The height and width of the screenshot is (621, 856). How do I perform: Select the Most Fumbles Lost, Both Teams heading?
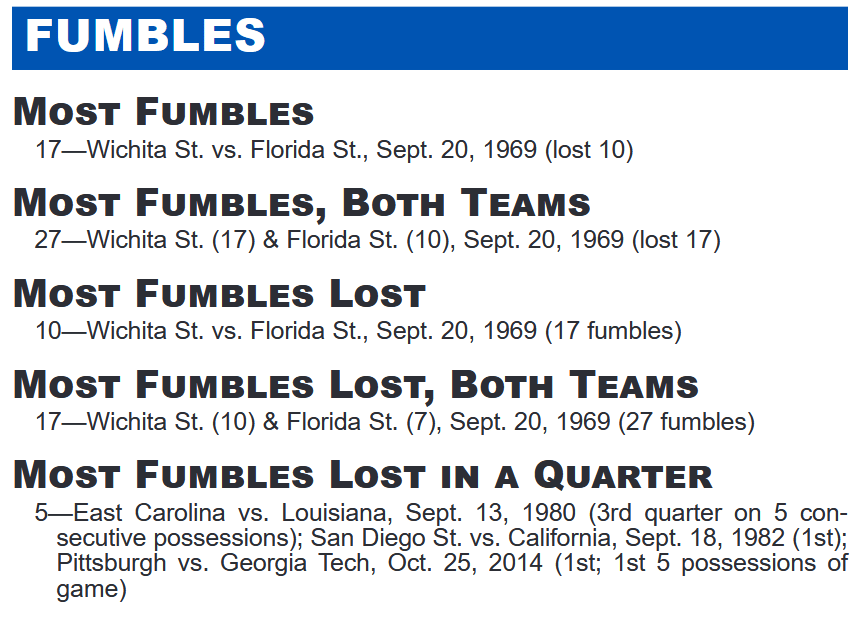tap(356, 385)
